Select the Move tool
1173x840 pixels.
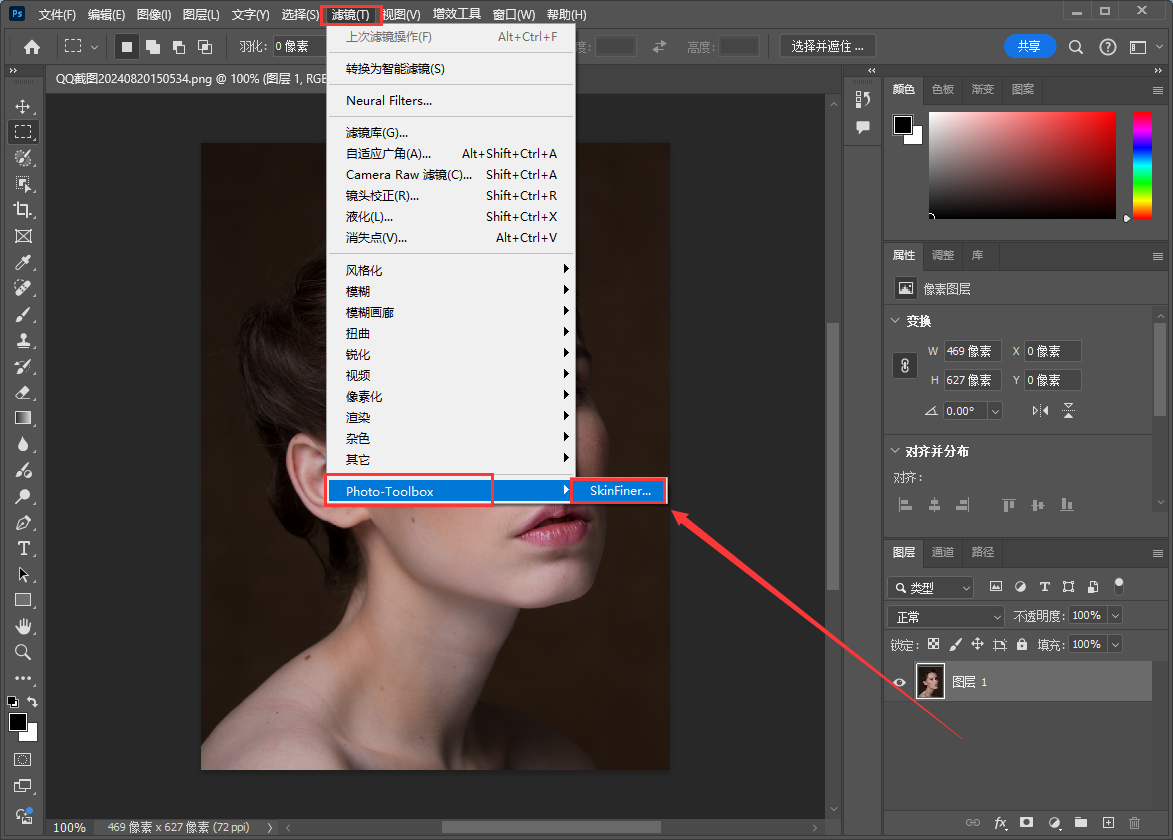click(x=23, y=105)
